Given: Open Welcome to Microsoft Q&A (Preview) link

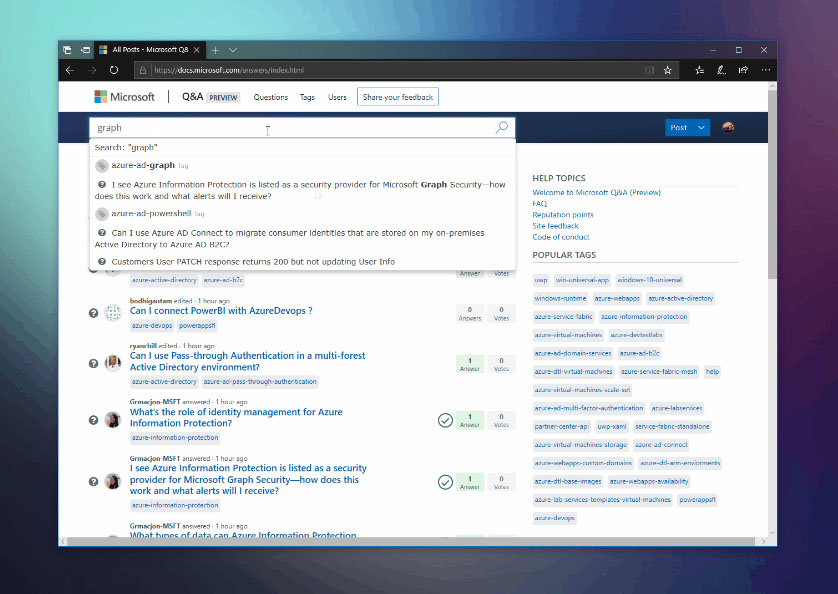Looking at the screenshot, I should pos(596,192).
